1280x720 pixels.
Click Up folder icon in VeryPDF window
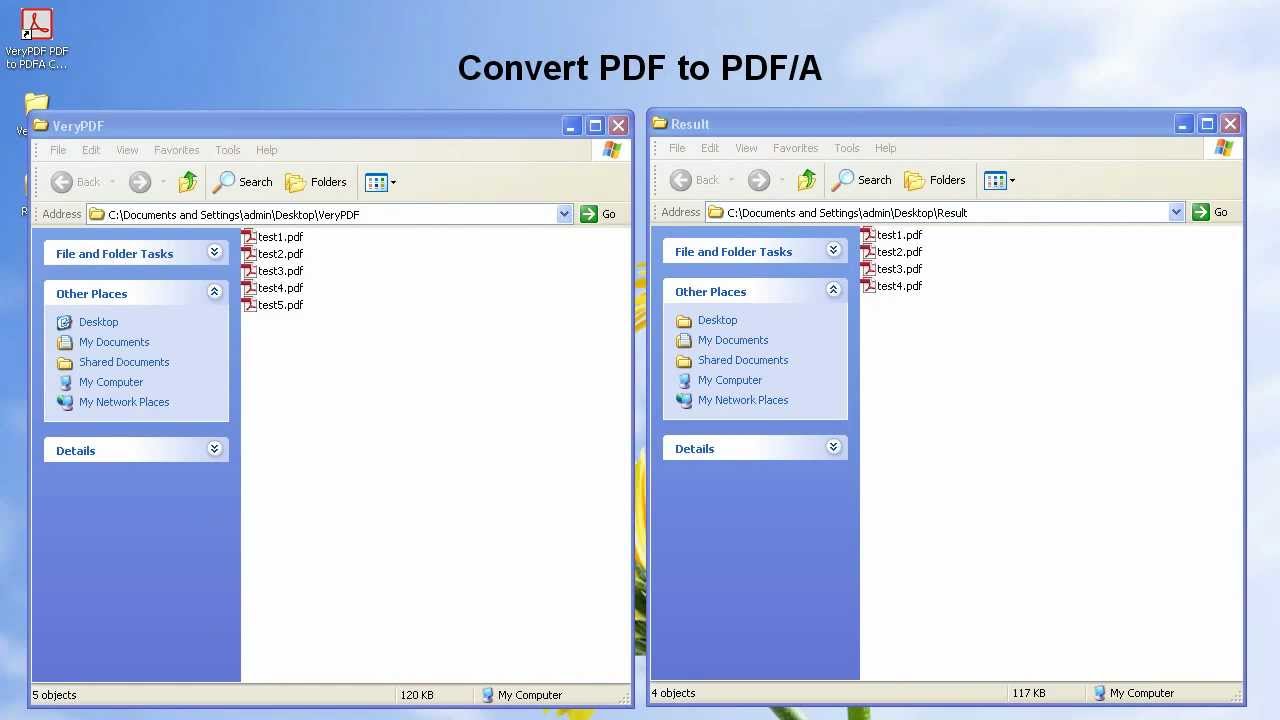[188, 182]
